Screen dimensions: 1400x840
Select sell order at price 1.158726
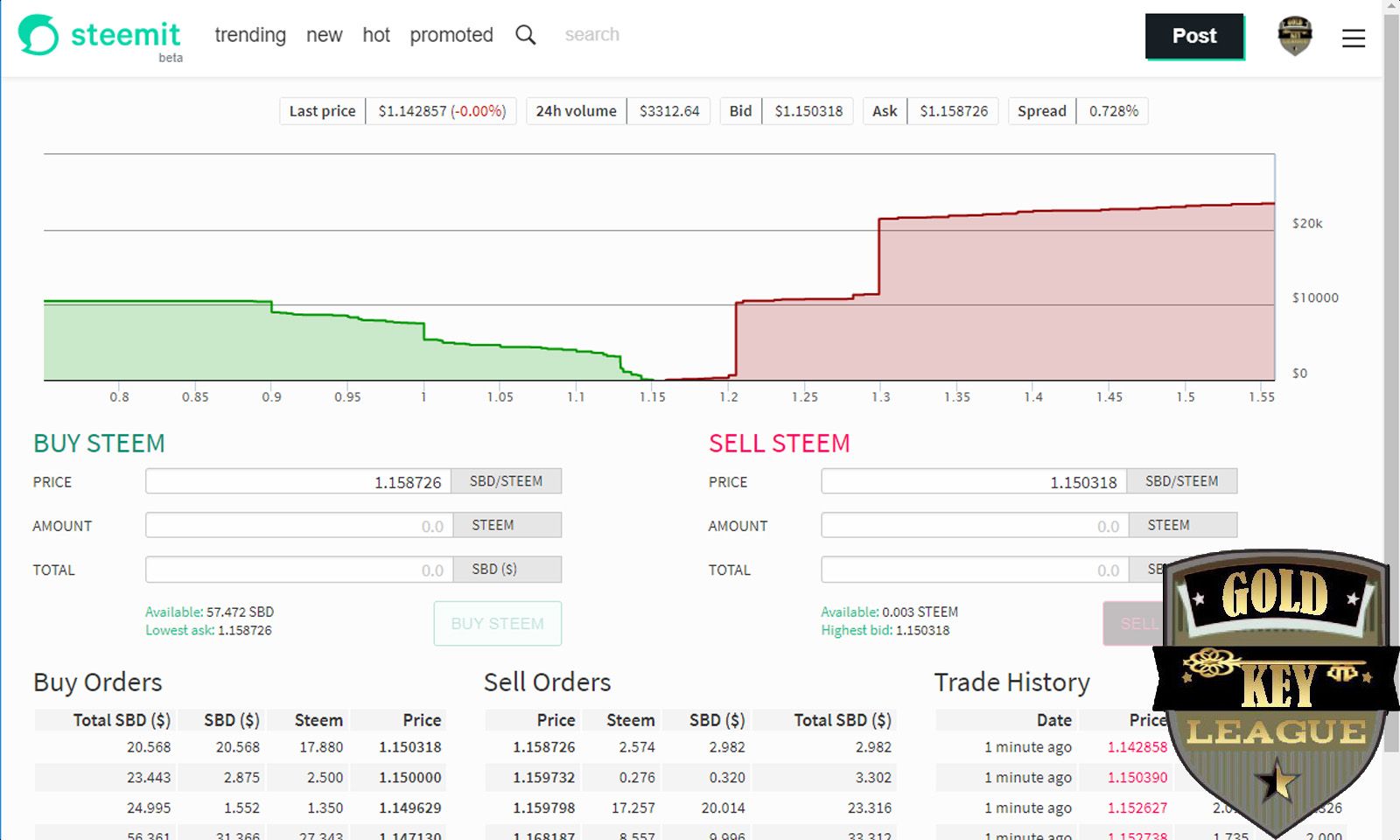click(x=690, y=747)
